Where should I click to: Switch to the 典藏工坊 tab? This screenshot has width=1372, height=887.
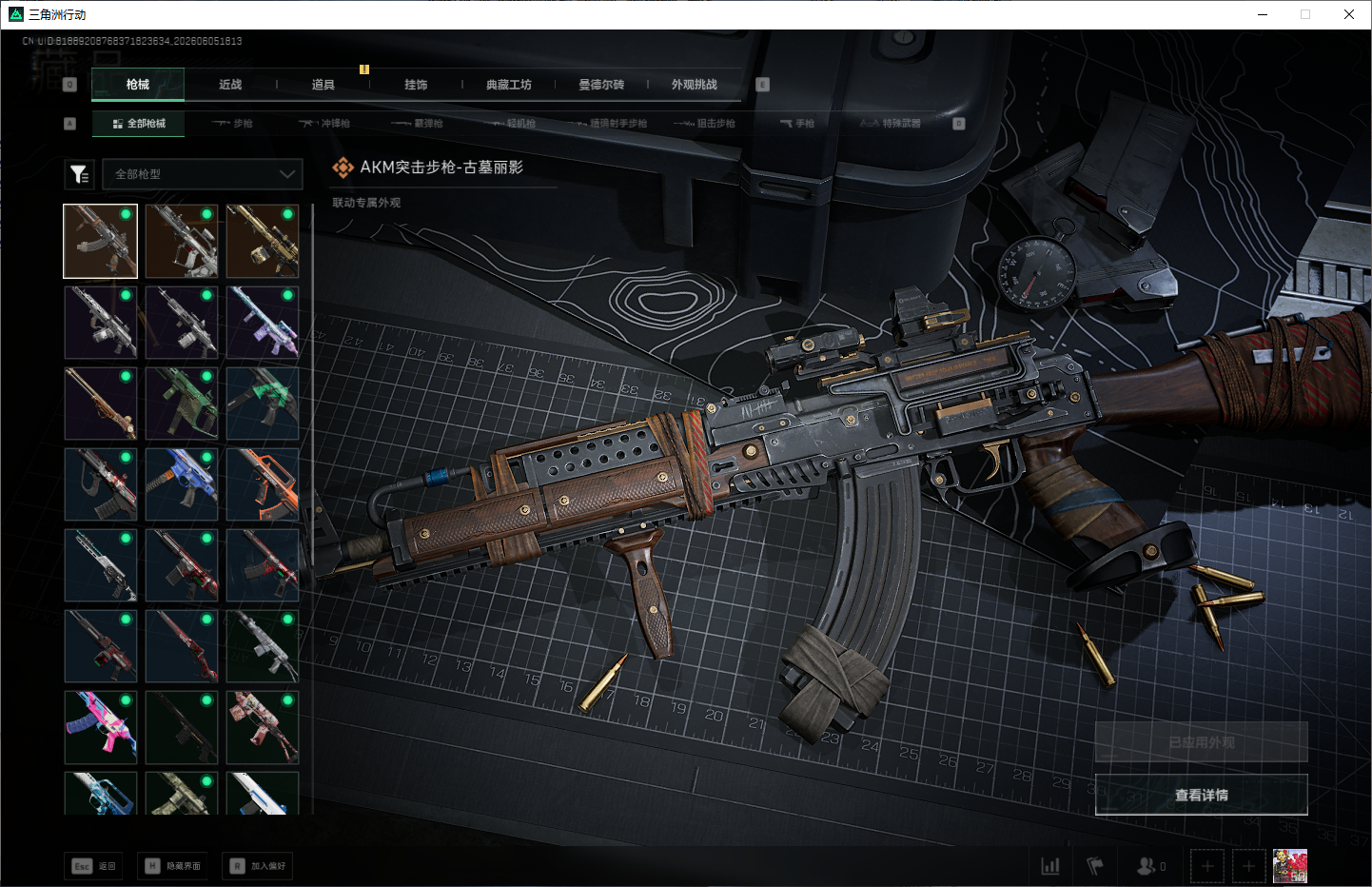[509, 85]
